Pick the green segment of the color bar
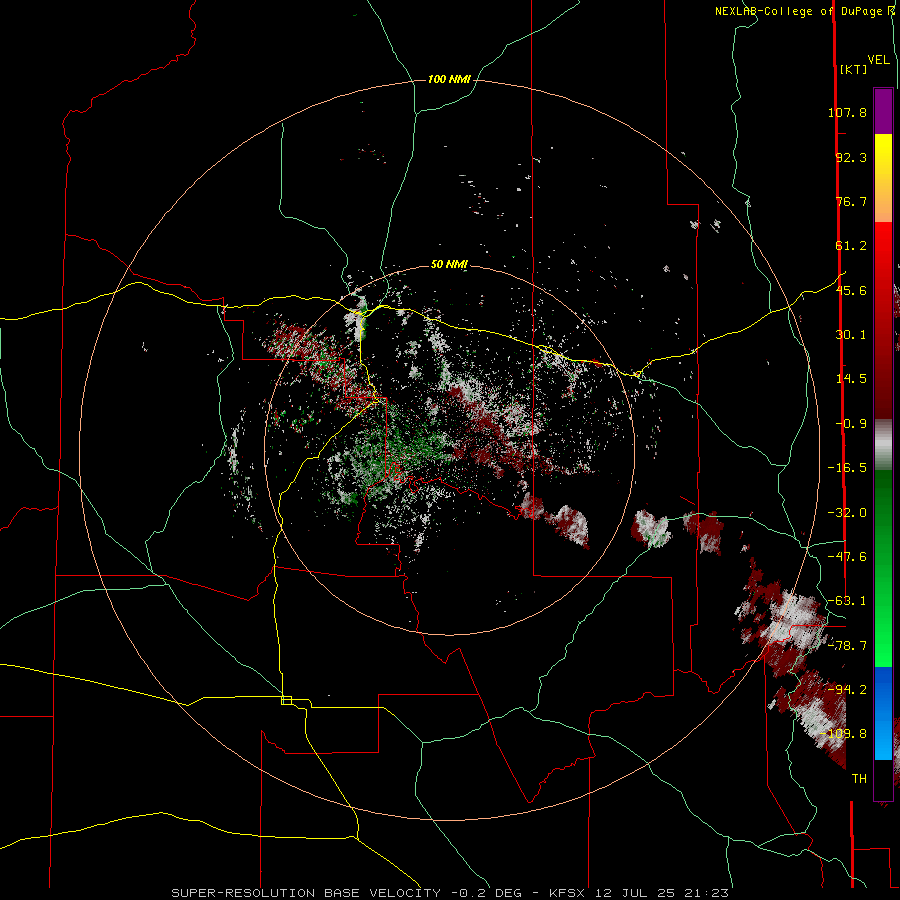The width and height of the screenshot is (900, 900). [883, 568]
